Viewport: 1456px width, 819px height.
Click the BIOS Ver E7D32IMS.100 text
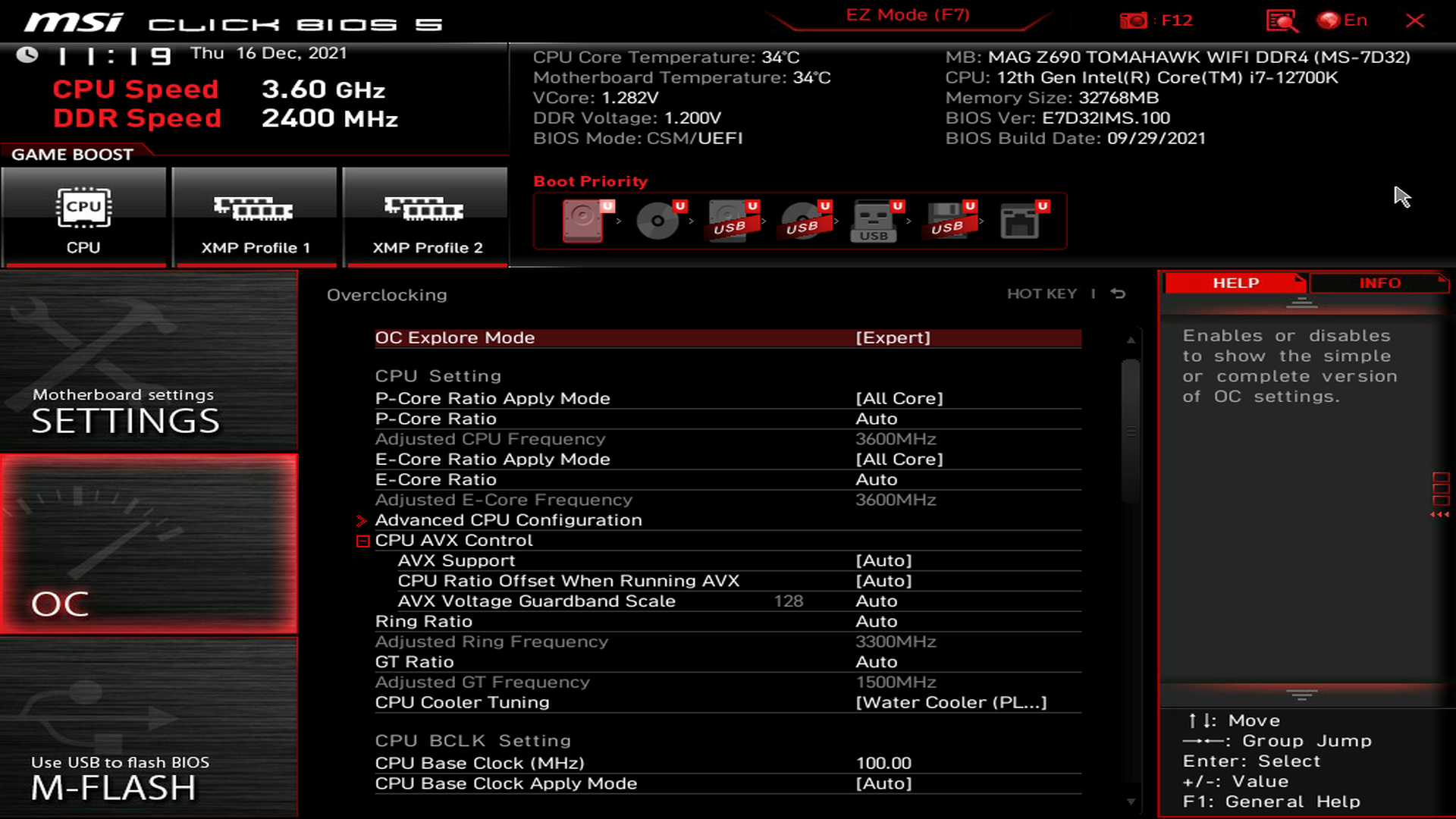pos(1057,118)
